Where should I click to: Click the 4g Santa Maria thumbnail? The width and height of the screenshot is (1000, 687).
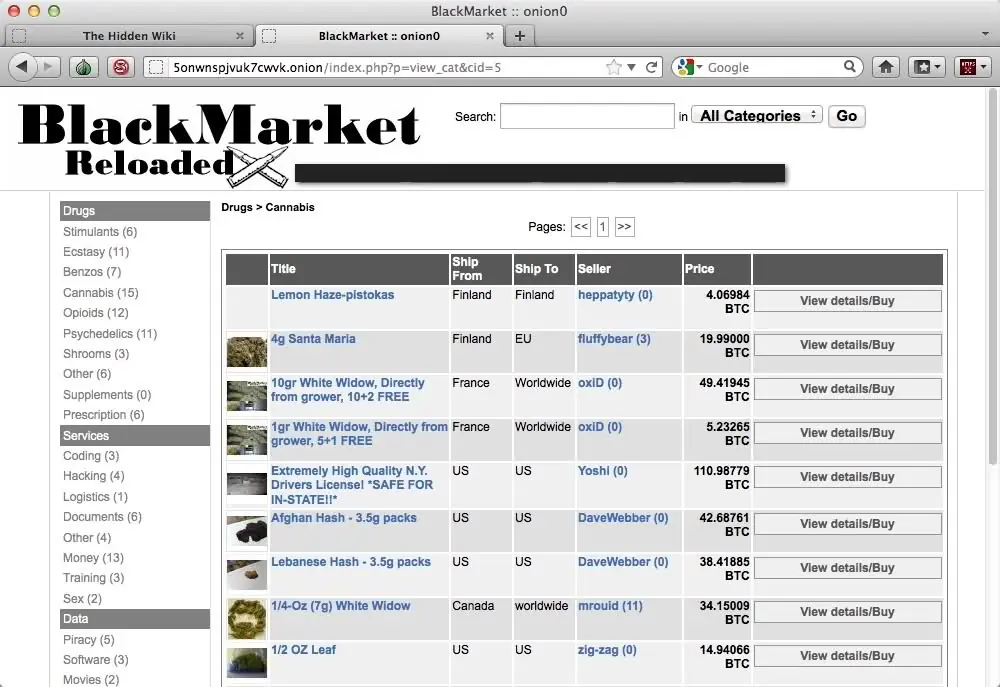coord(247,352)
